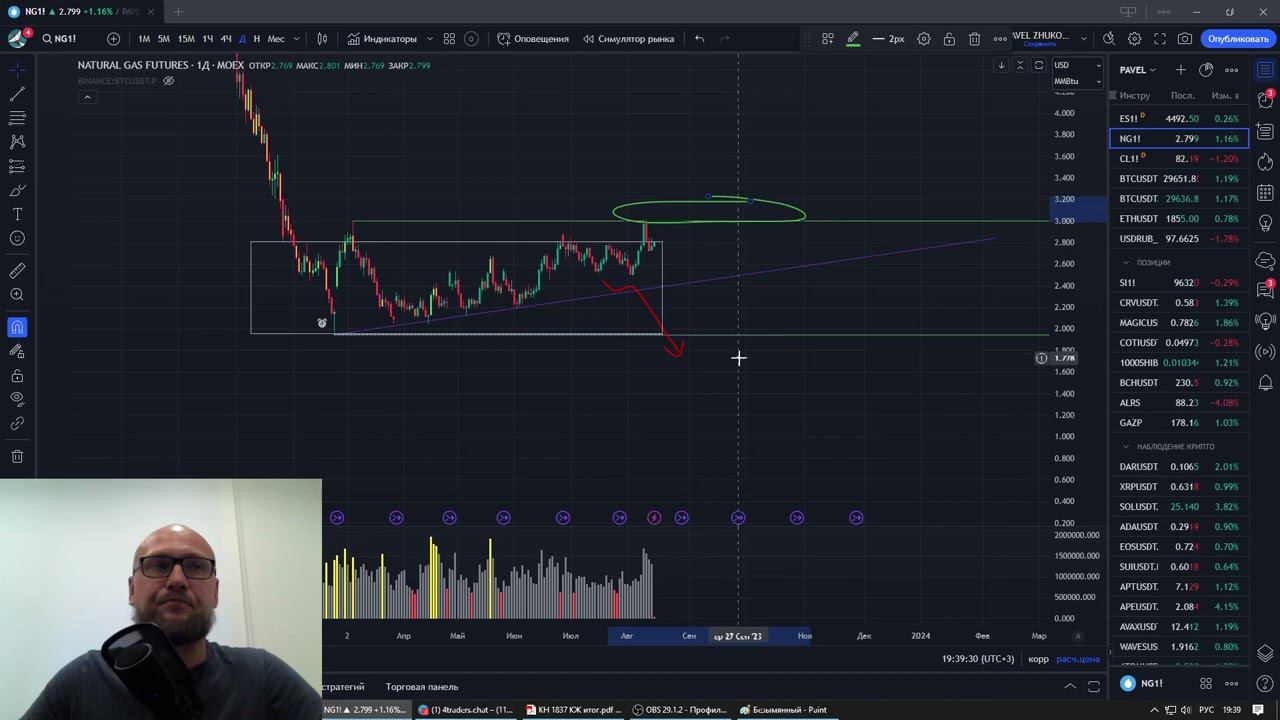Switch to the 5M timeframe
The width and height of the screenshot is (1280, 720).
coord(164,39)
